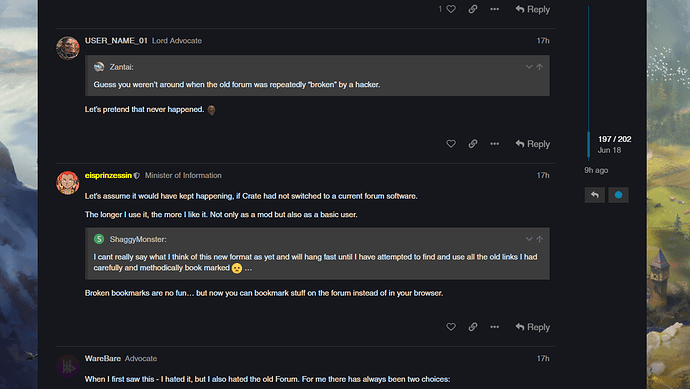Go to ShaggyMonster's quoted post arrow
Viewport: 690px width, 389px height.
point(540,239)
